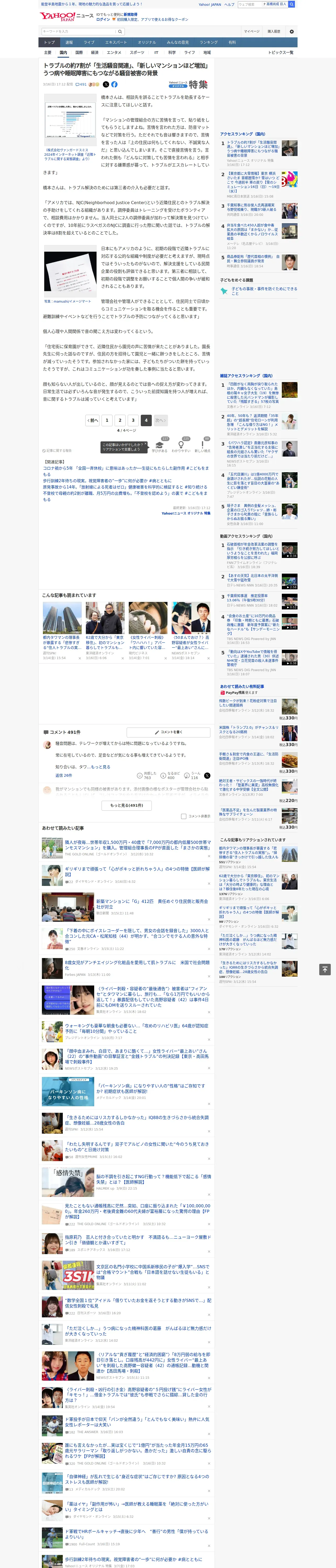The width and height of the screenshot is (336, 1568).
Task: Open コロナ禍から5年 related article link
Action: [x=126, y=471]
